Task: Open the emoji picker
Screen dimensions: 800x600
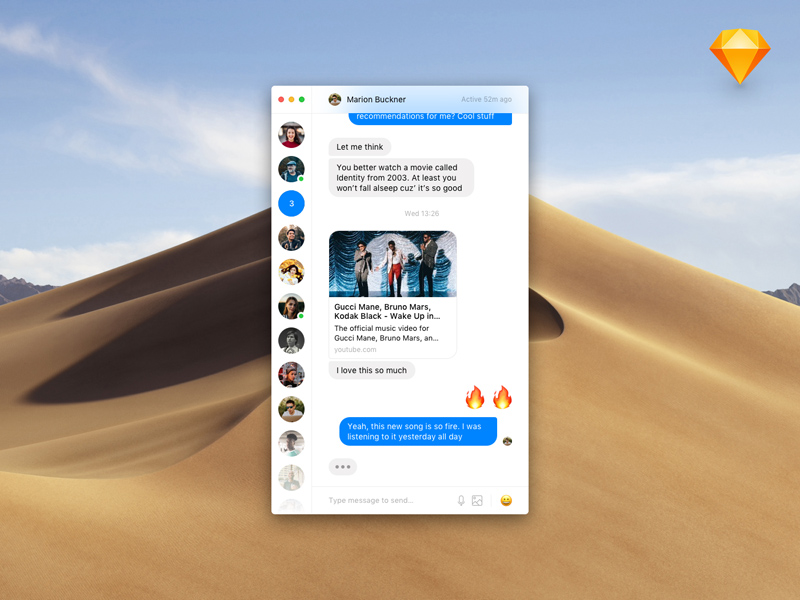Action: (x=505, y=499)
